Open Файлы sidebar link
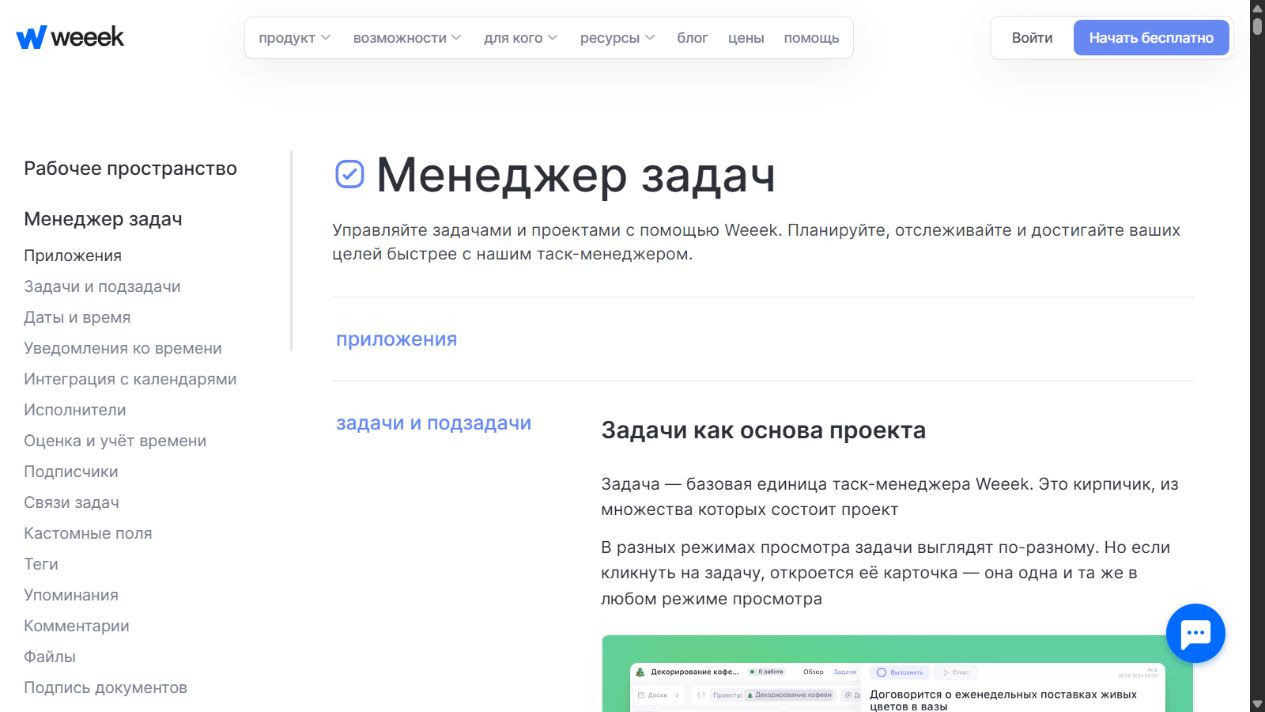1265x712 pixels. click(x=50, y=658)
